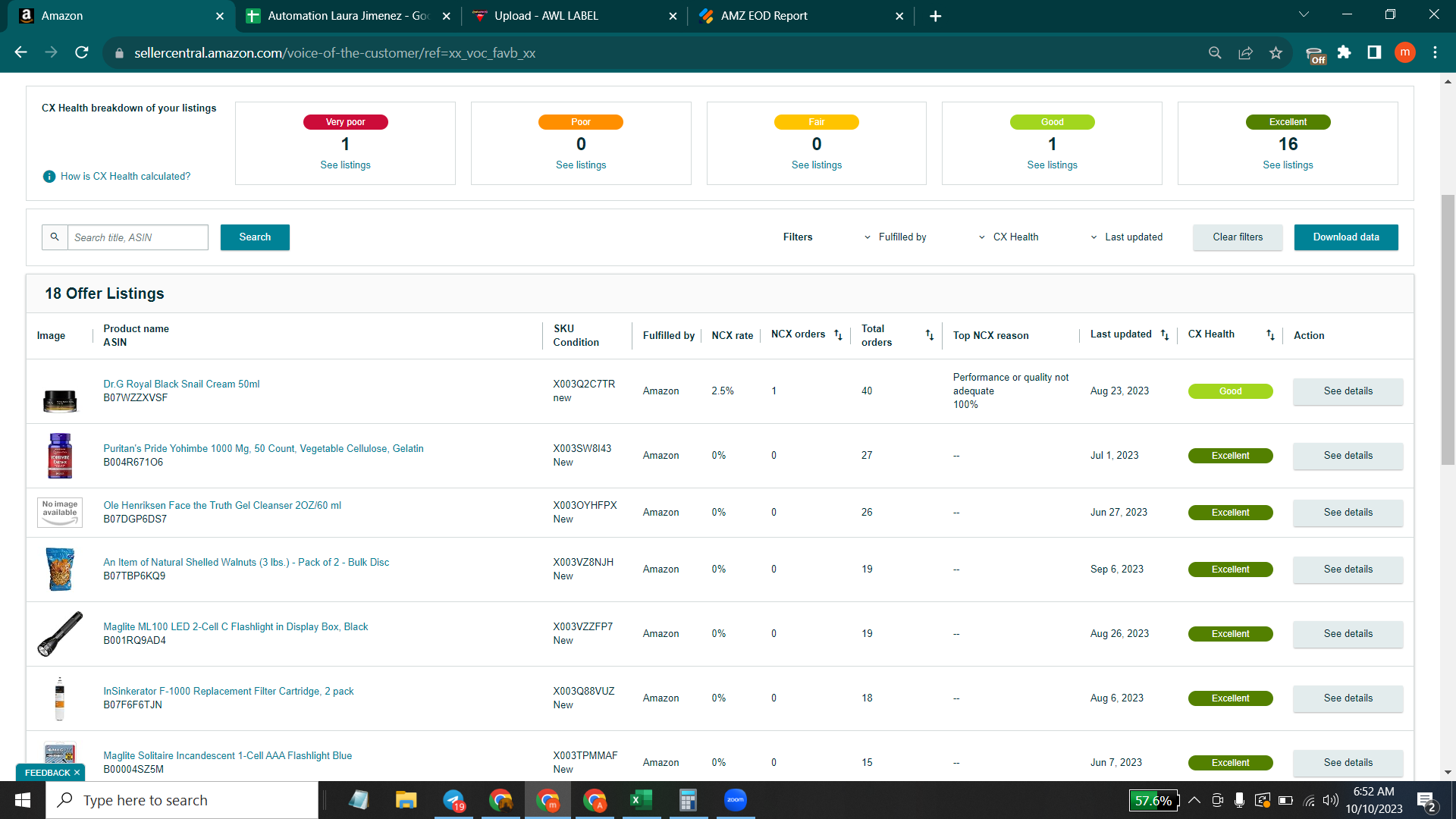Expand the CX Health filter
1456x819 pixels.
[x=1009, y=237]
